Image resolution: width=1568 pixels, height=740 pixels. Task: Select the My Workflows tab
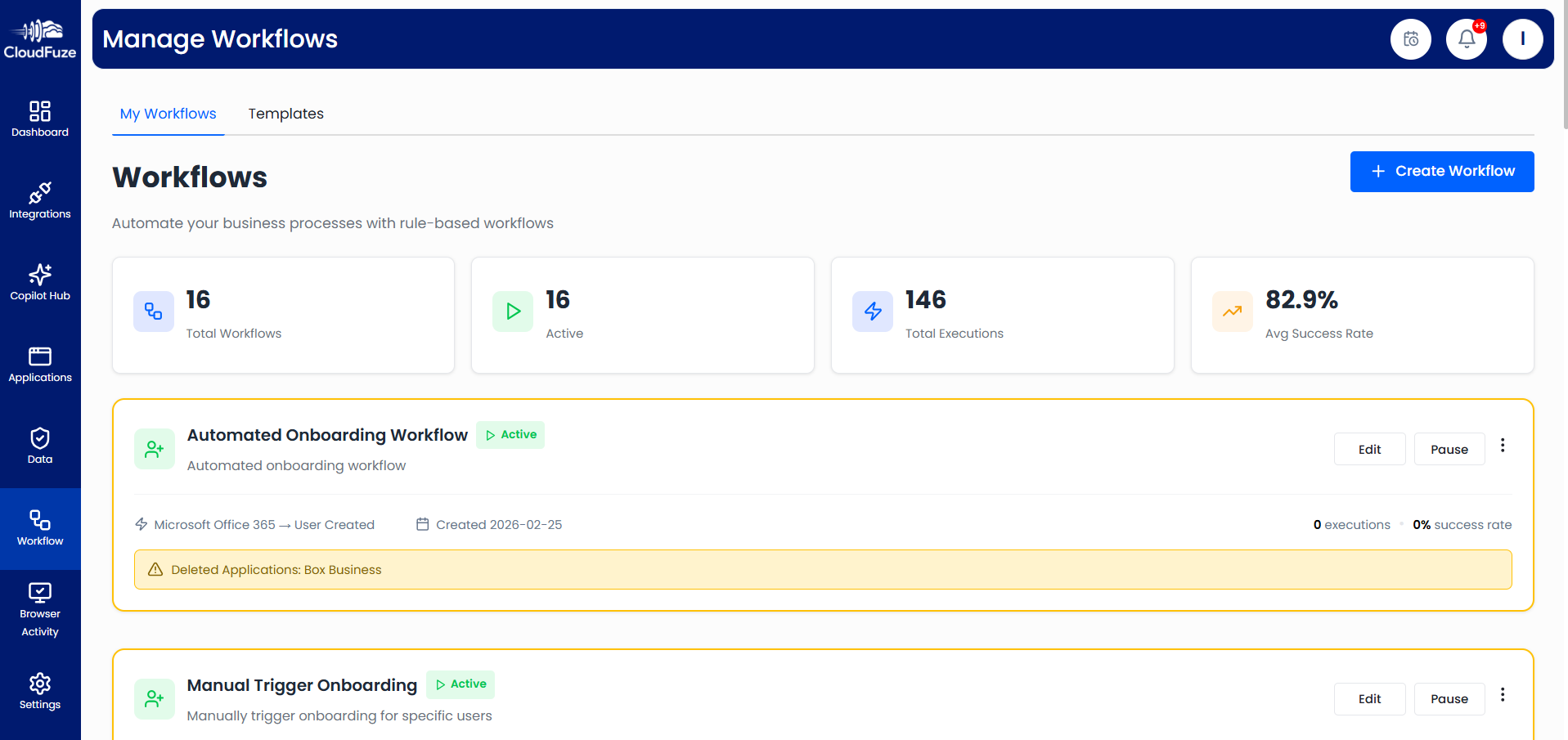point(168,114)
